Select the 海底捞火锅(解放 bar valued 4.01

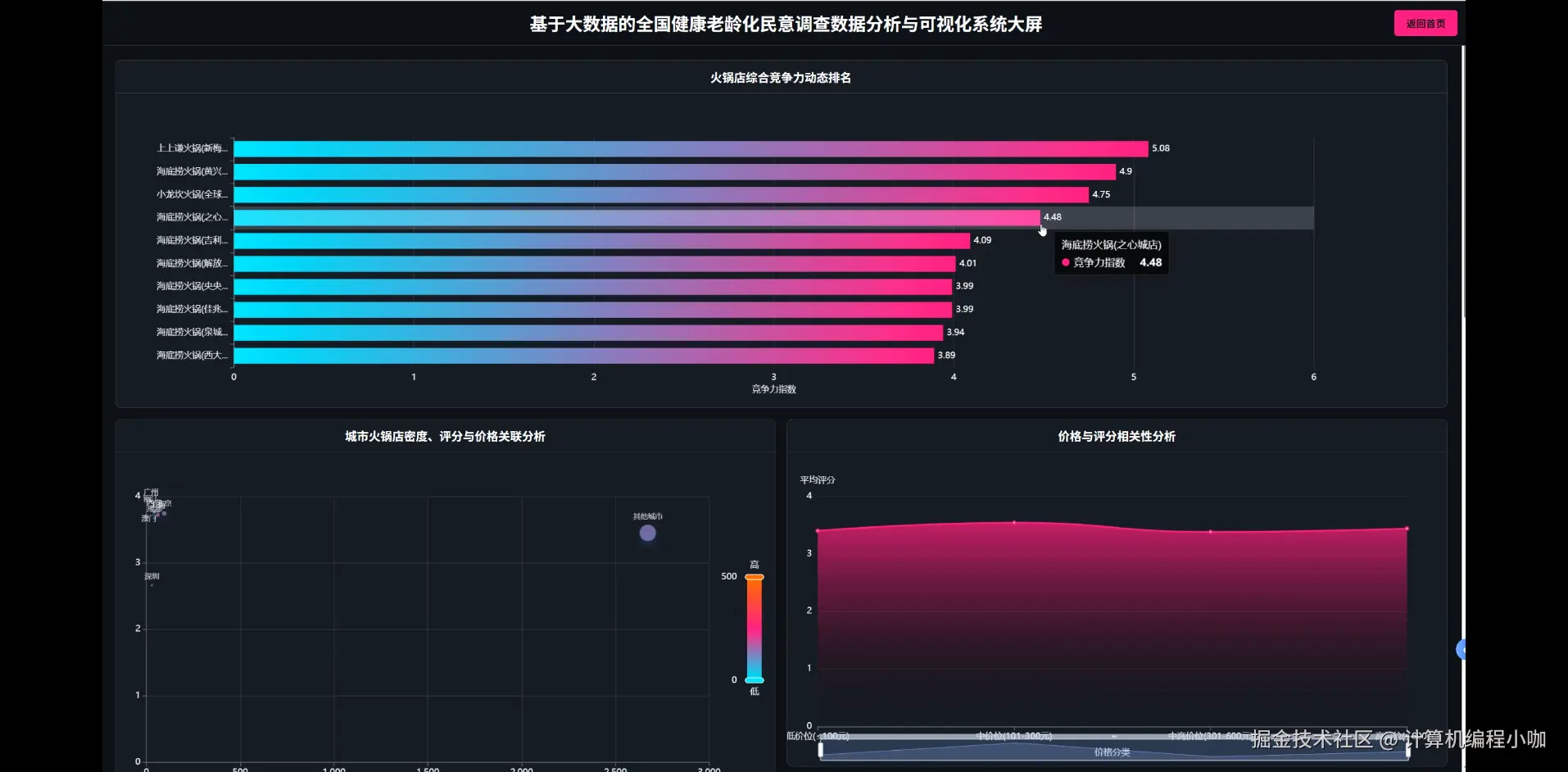click(x=595, y=263)
